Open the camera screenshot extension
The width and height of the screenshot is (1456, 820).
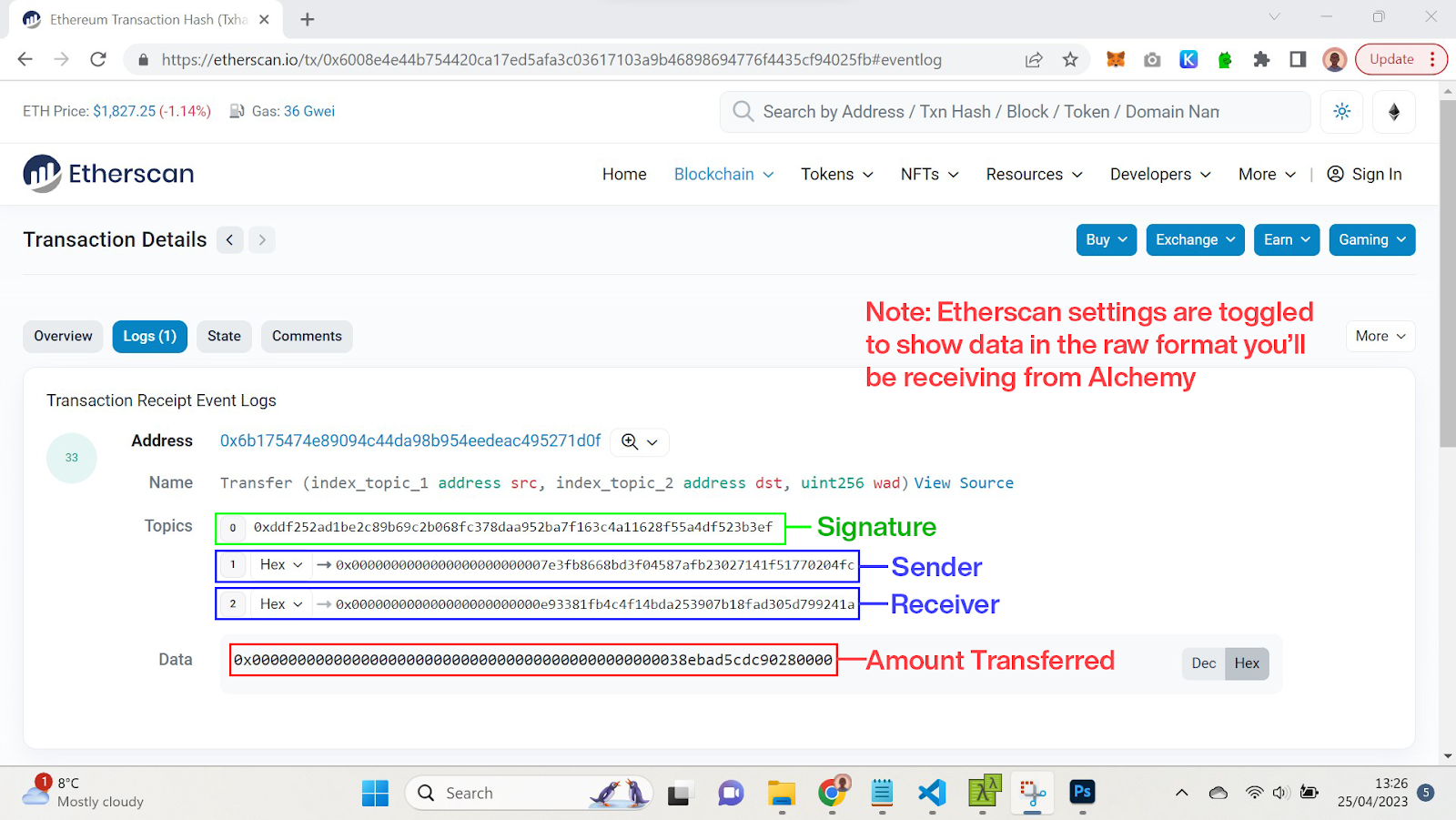point(1152,59)
